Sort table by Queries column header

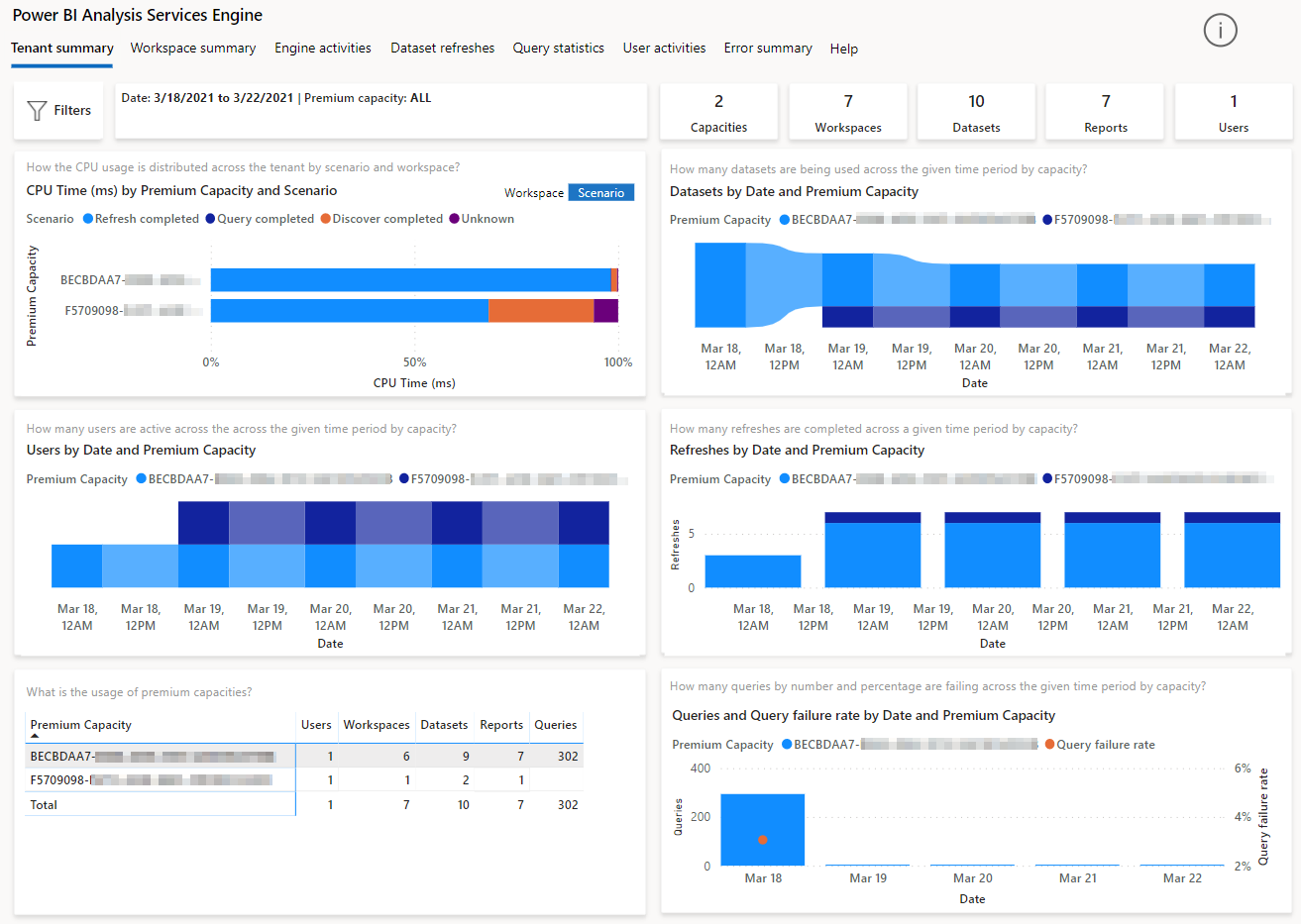(556, 725)
